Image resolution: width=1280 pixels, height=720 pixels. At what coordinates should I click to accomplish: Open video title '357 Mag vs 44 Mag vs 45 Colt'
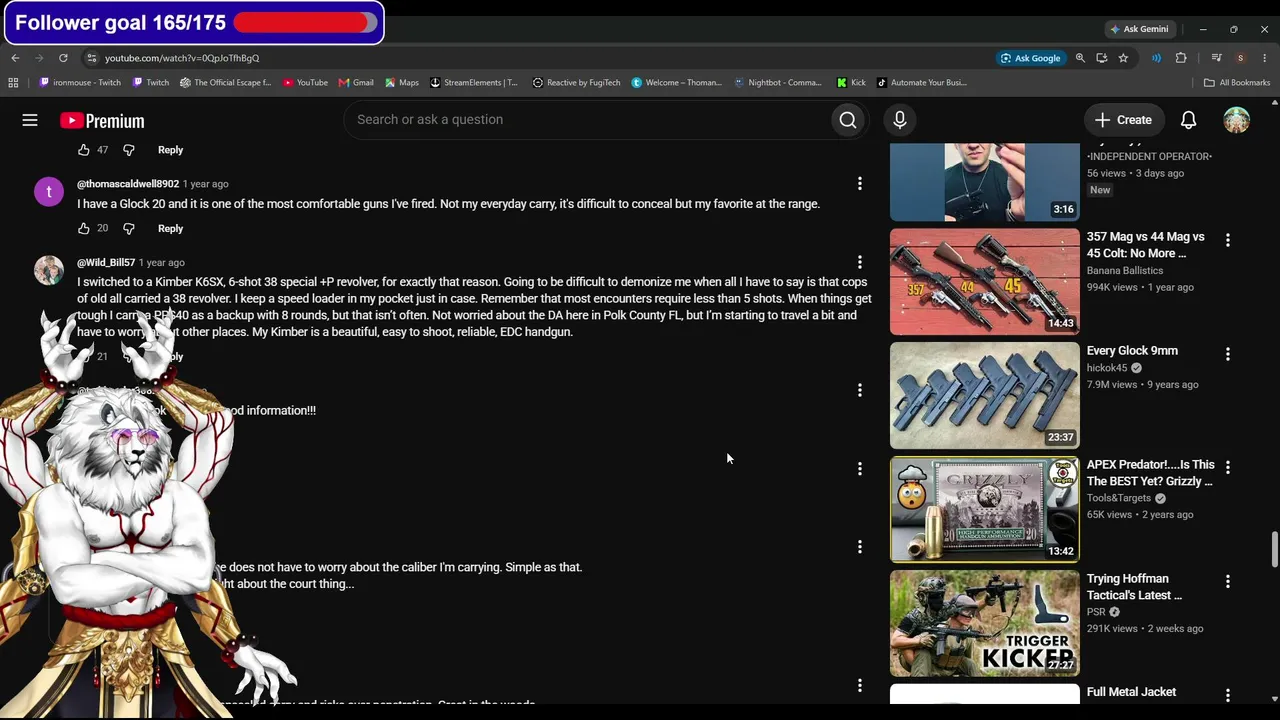click(x=1146, y=245)
